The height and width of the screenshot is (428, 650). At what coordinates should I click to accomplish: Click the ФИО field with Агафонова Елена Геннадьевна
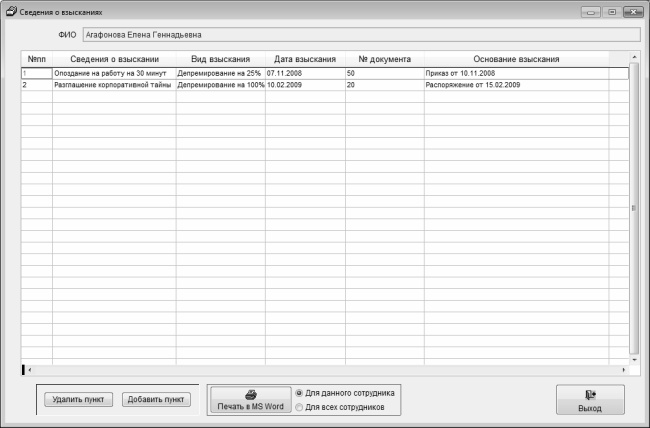coord(361,35)
